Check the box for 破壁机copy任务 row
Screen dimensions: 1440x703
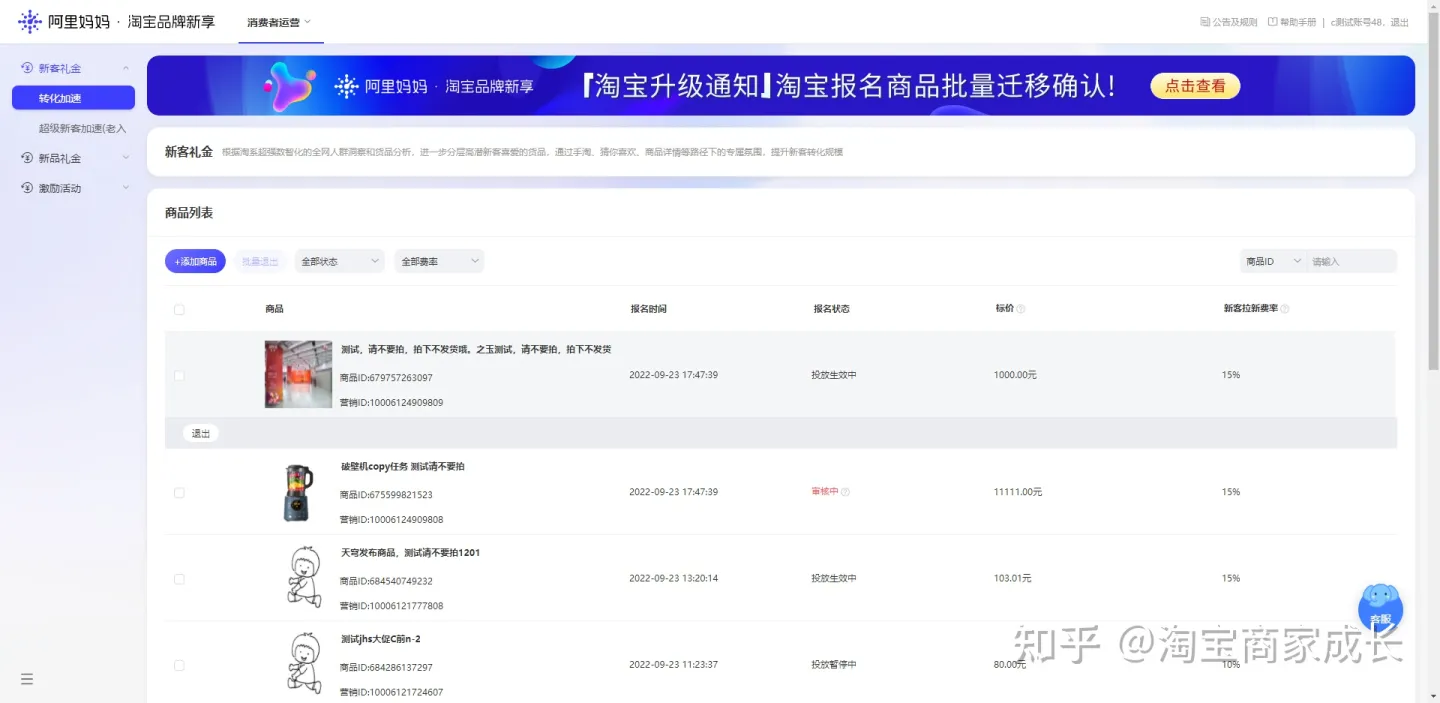179,493
